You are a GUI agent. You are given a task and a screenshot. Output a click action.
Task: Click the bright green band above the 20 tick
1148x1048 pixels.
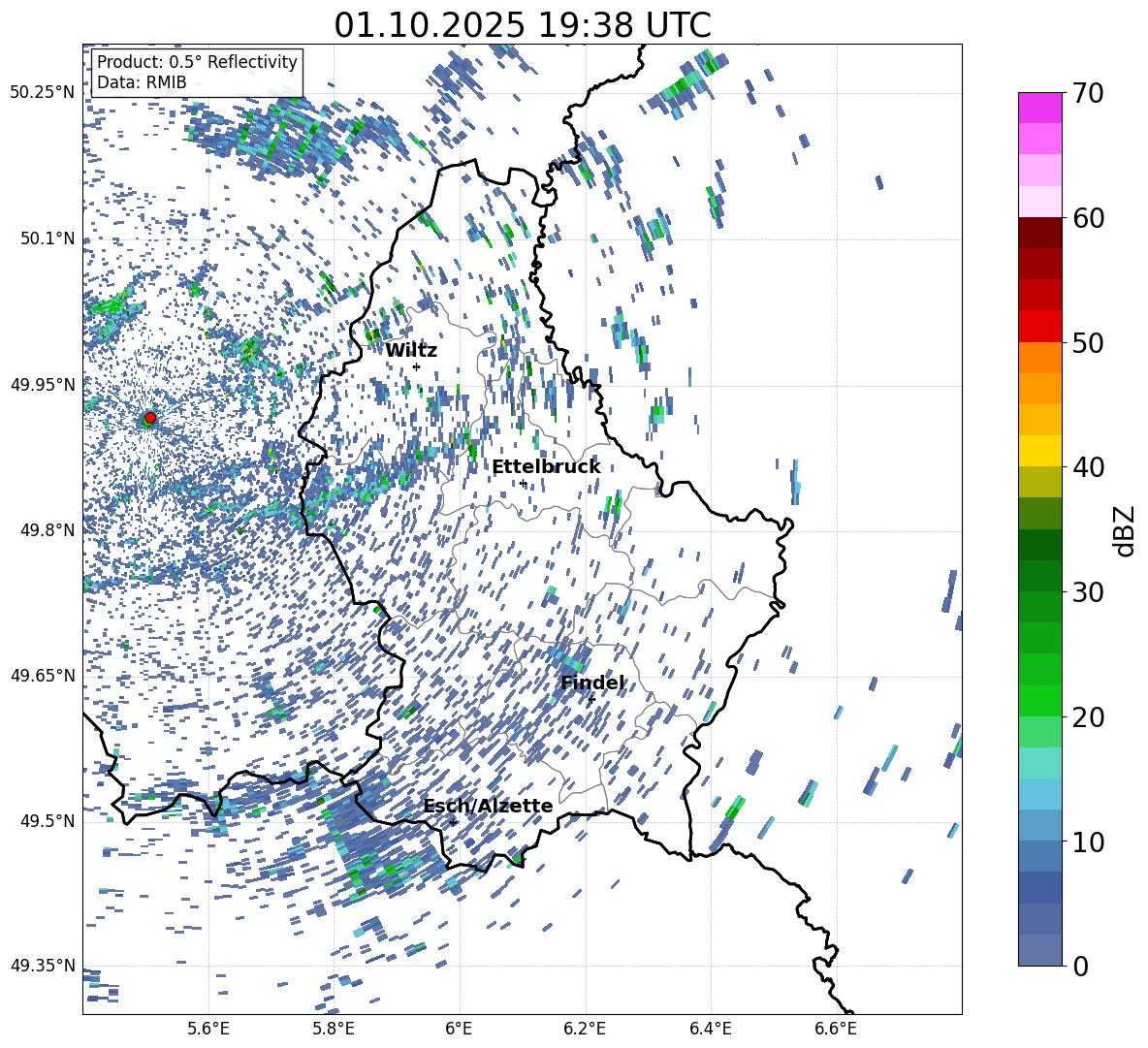tap(1039, 700)
